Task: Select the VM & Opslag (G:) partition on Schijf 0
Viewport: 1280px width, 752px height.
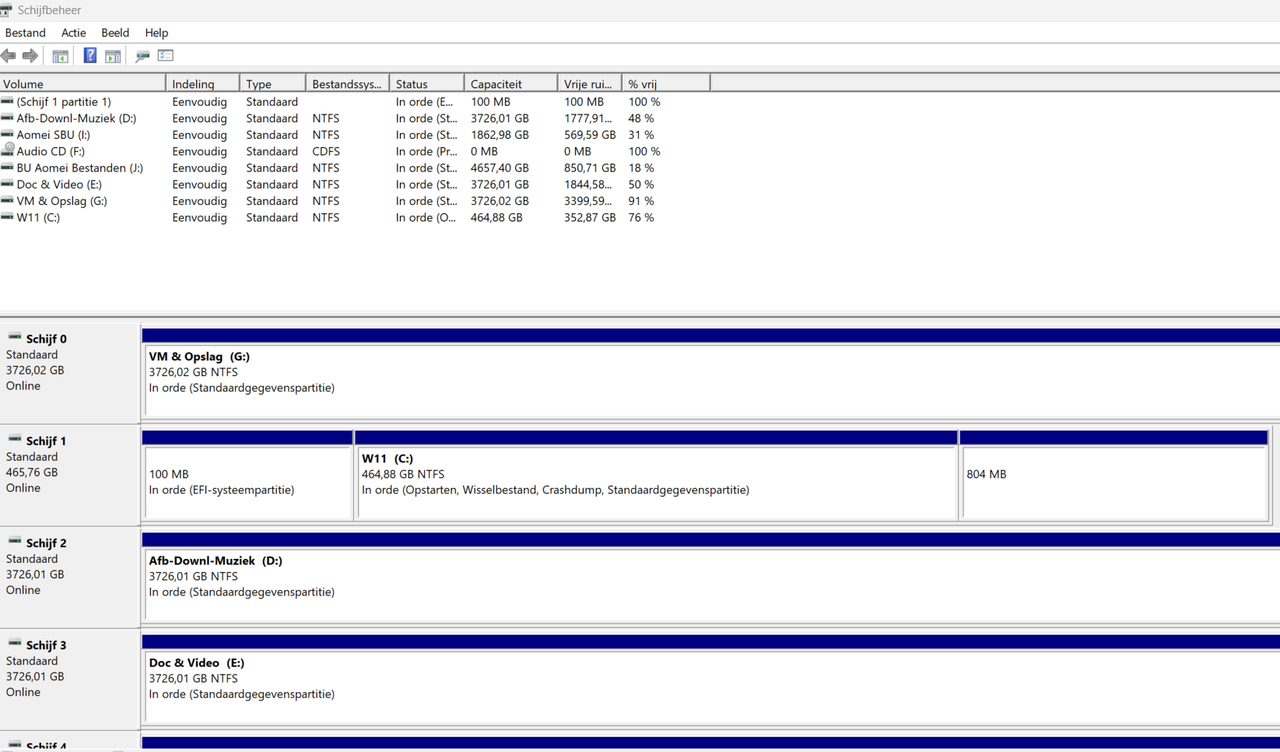Action: pyautogui.click(x=711, y=380)
